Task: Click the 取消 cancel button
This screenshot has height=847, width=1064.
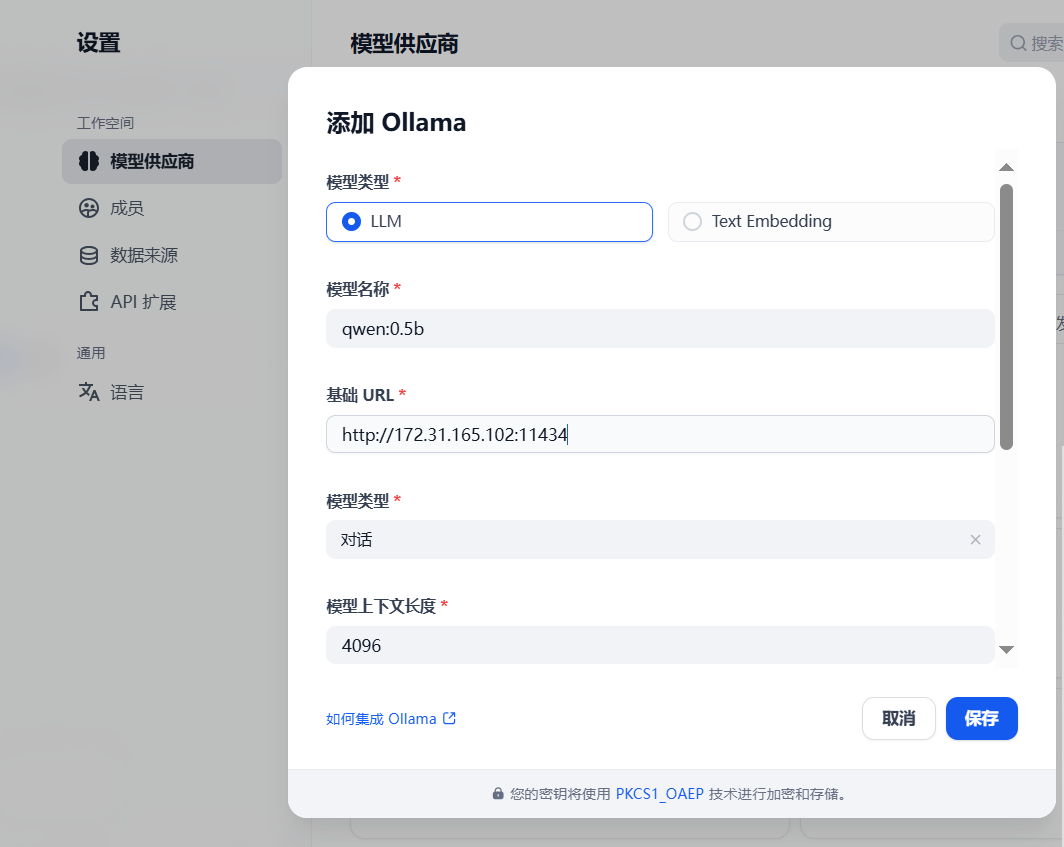Action: coord(898,718)
